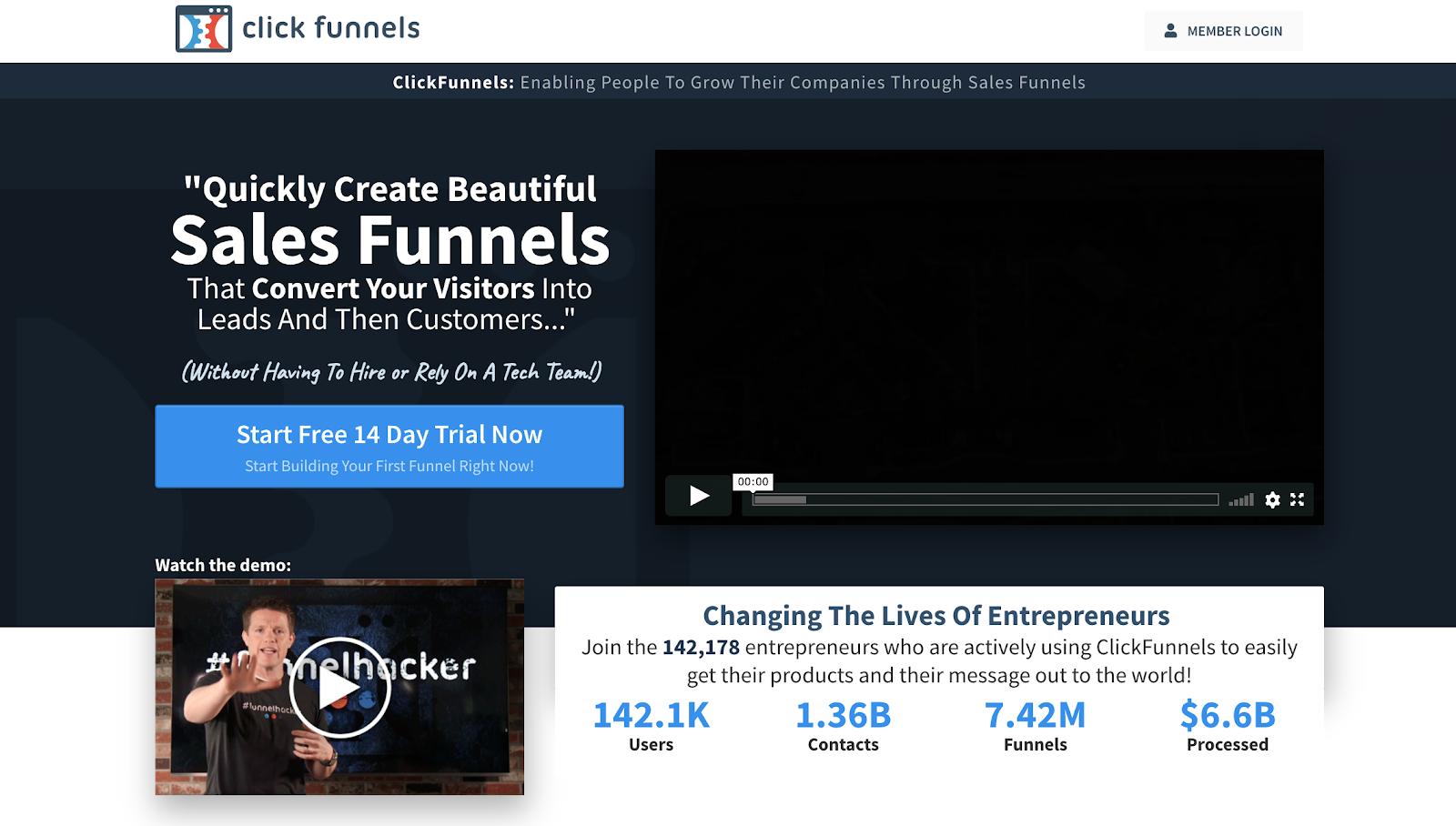Click the "Changing The Lives Of Entrepreneurs" heading
This screenshot has height=826, width=1456.
(x=936, y=616)
